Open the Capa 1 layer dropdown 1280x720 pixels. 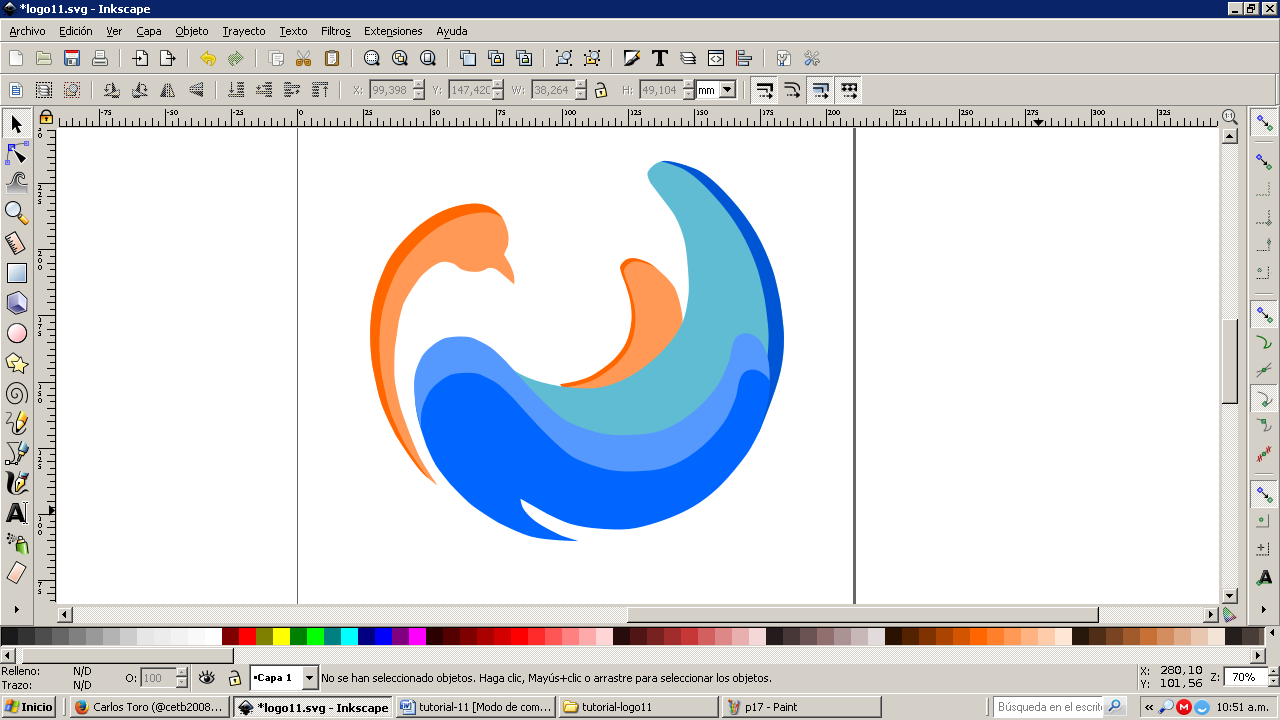coord(309,678)
